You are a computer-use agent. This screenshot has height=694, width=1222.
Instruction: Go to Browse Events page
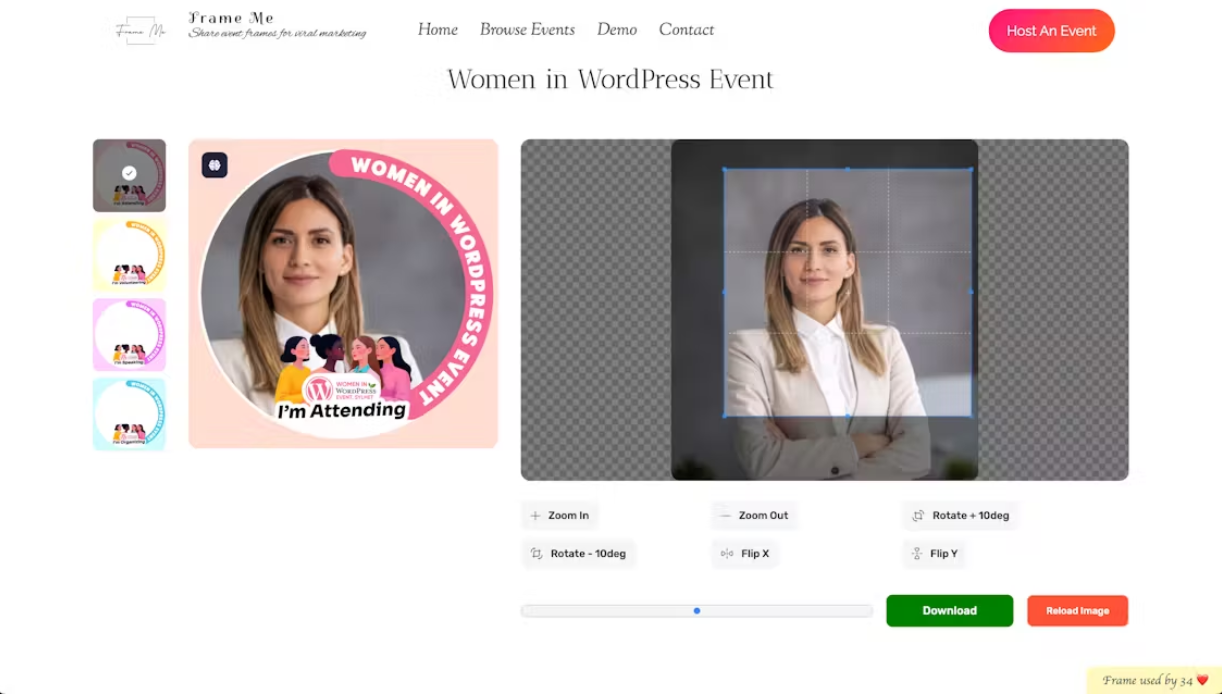[x=527, y=30]
